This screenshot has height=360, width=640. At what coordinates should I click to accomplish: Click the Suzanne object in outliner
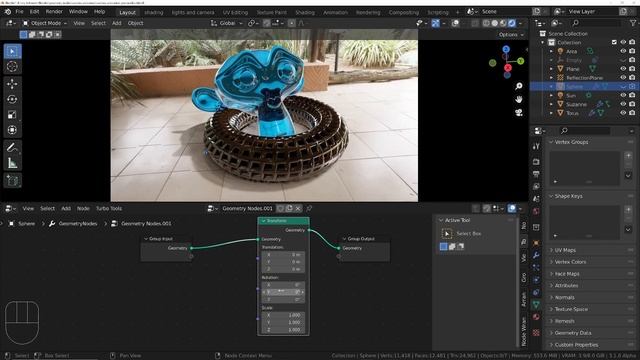[576, 104]
